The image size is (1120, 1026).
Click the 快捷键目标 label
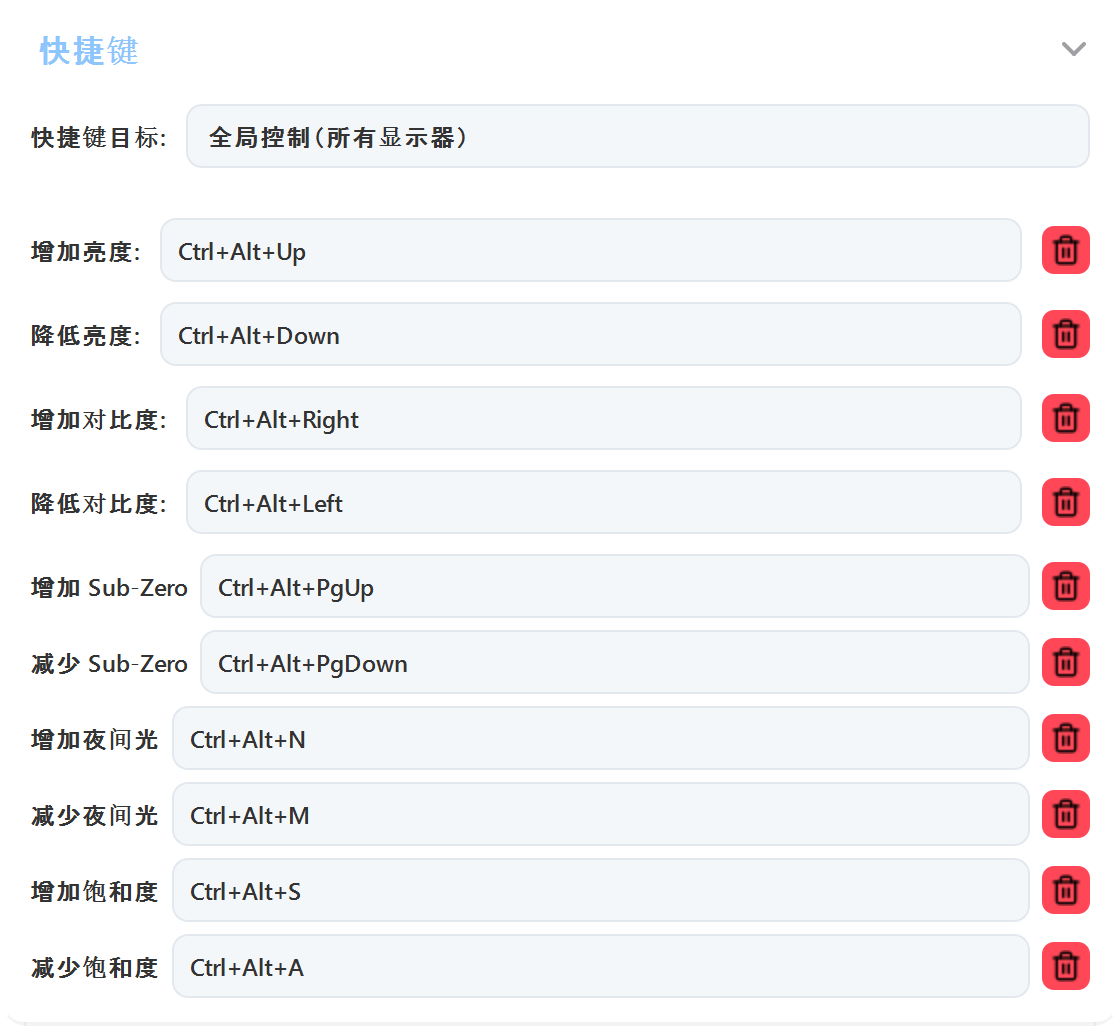[x=99, y=137]
